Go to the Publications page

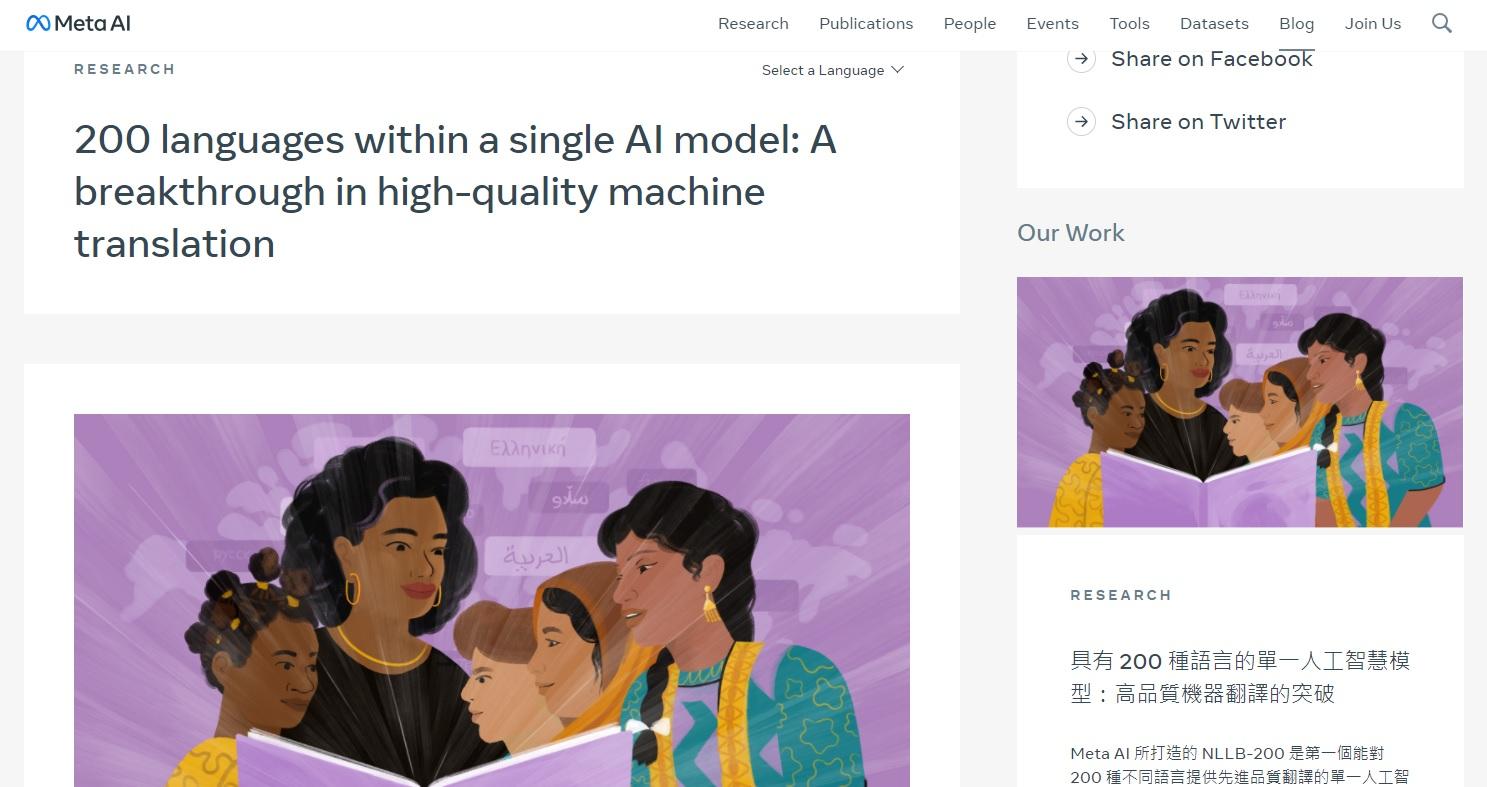pos(866,23)
